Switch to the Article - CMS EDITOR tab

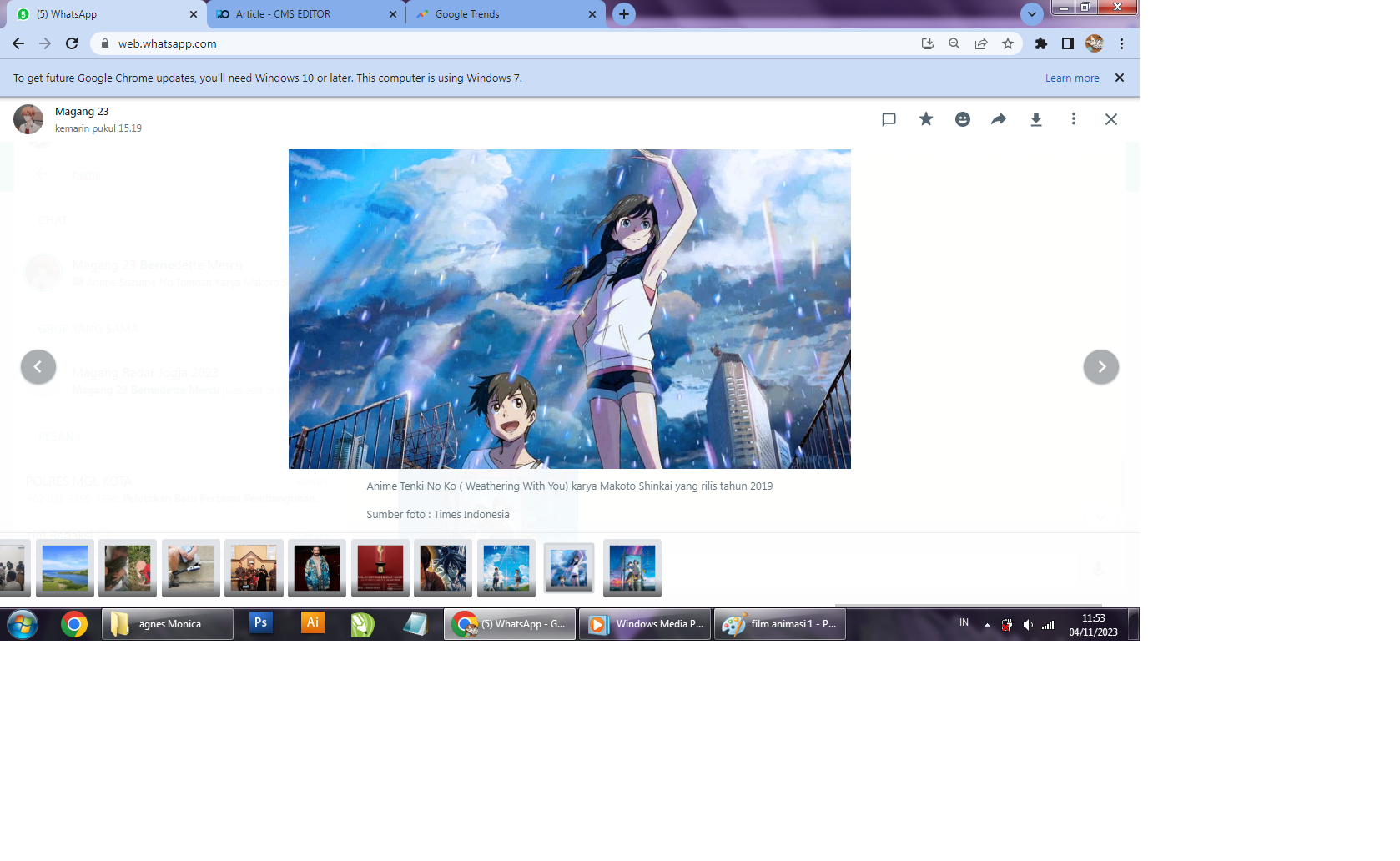306,14
